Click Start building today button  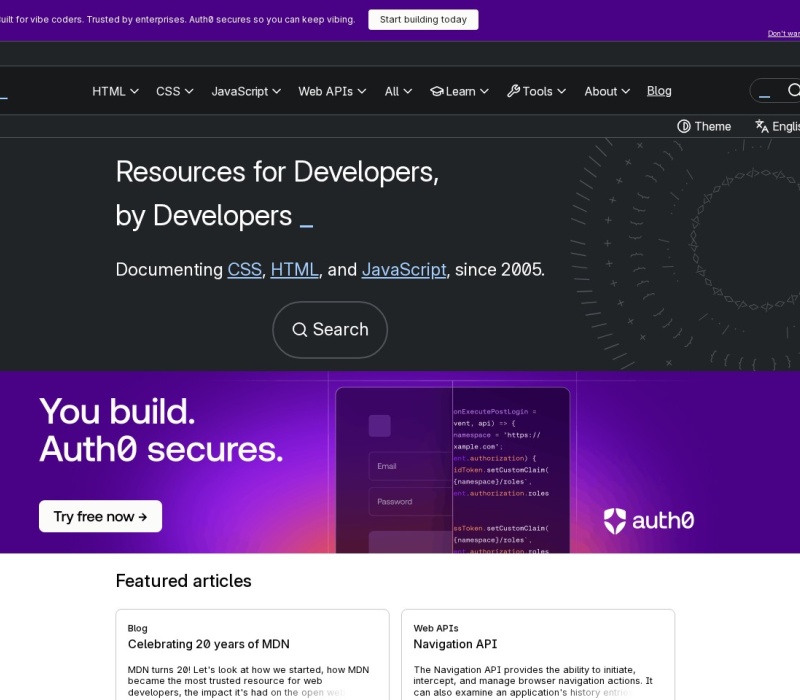click(x=423, y=19)
